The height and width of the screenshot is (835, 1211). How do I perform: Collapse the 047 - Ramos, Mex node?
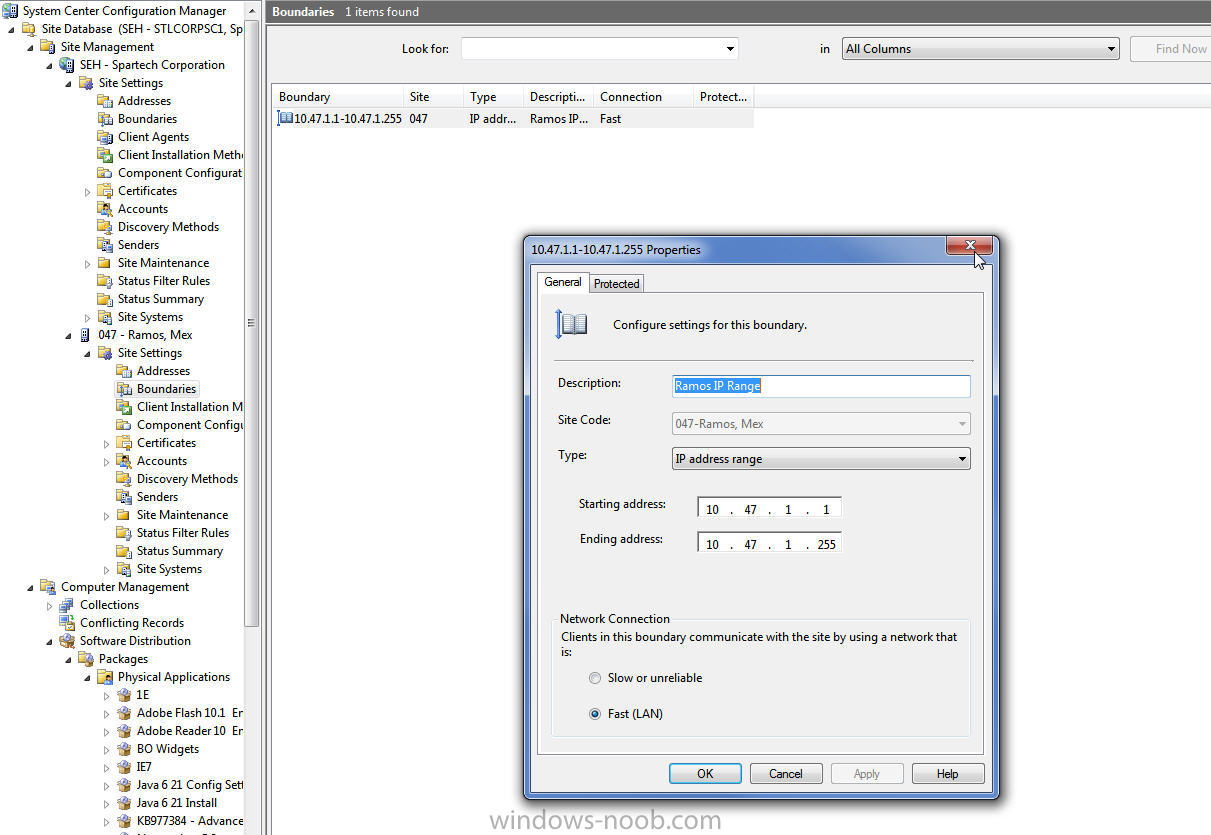pyautogui.click(x=68, y=335)
